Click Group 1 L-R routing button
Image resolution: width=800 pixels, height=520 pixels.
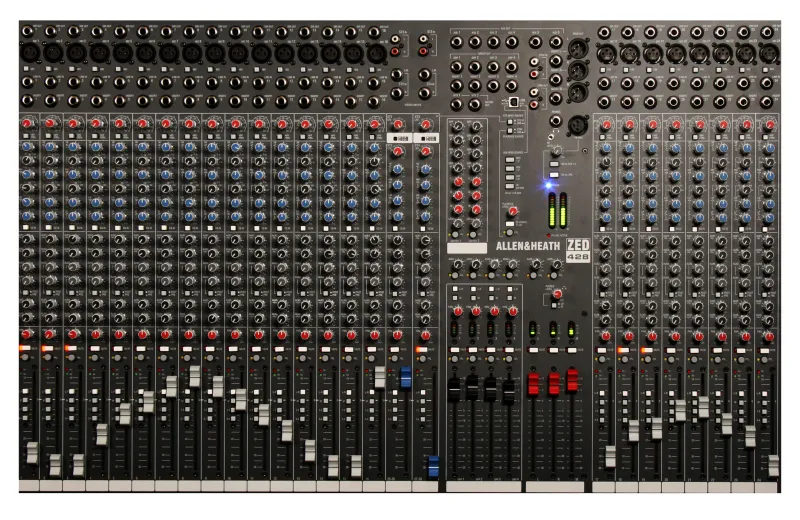point(455,289)
